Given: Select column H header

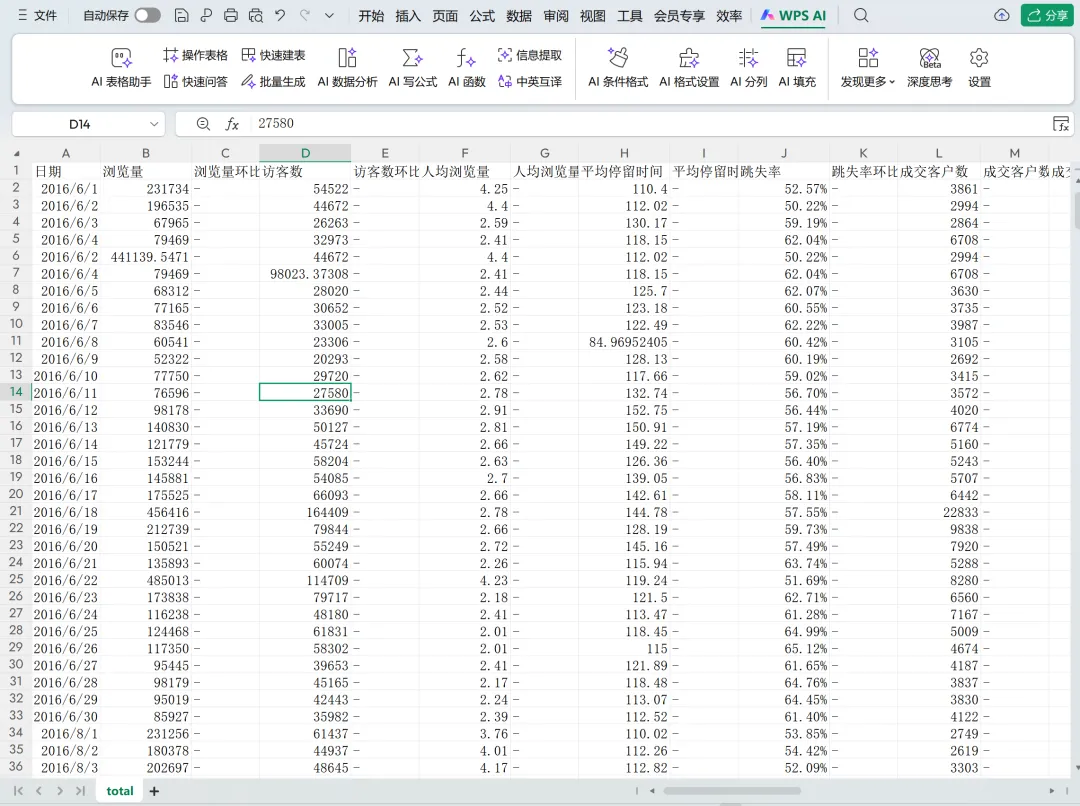Looking at the screenshot, I should 624,153.
